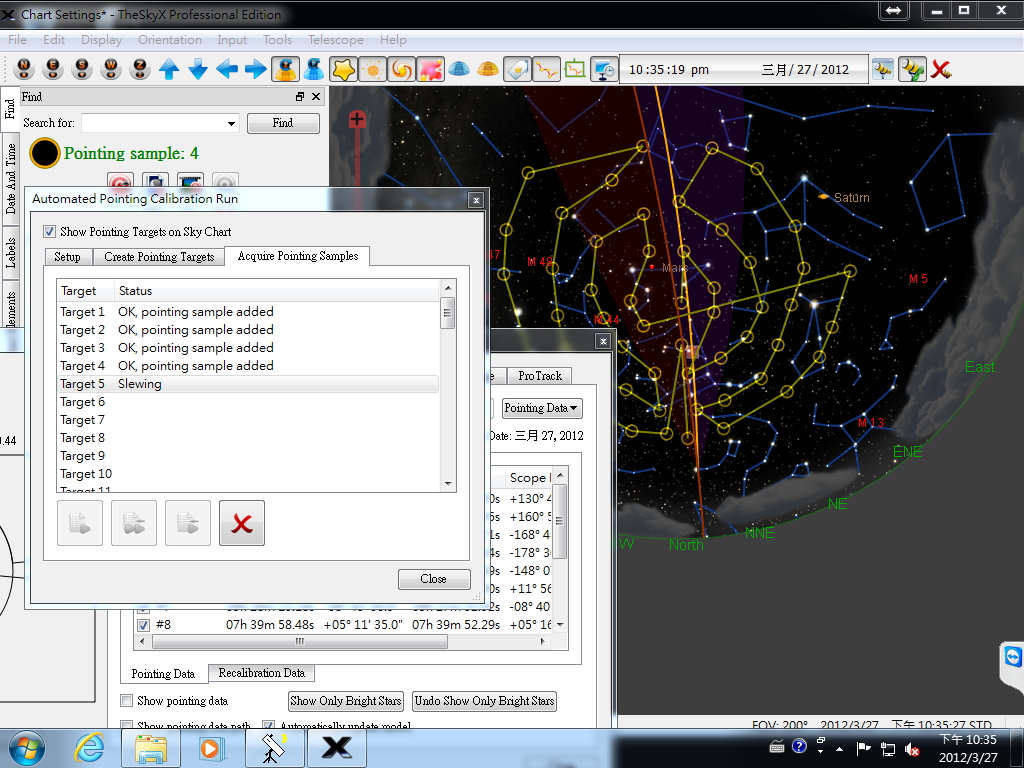
Task: Click the blue dome grid icon
Action: tap(459, 69)
